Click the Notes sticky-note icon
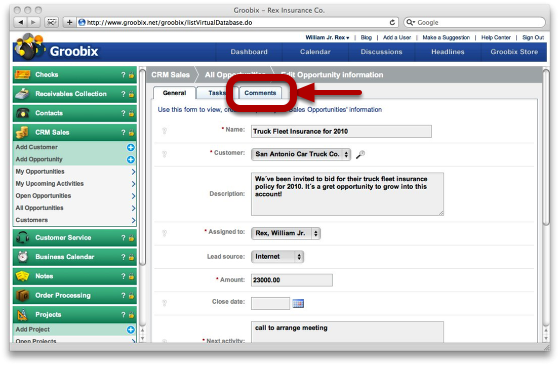560x366 pixels. [22, 276]
